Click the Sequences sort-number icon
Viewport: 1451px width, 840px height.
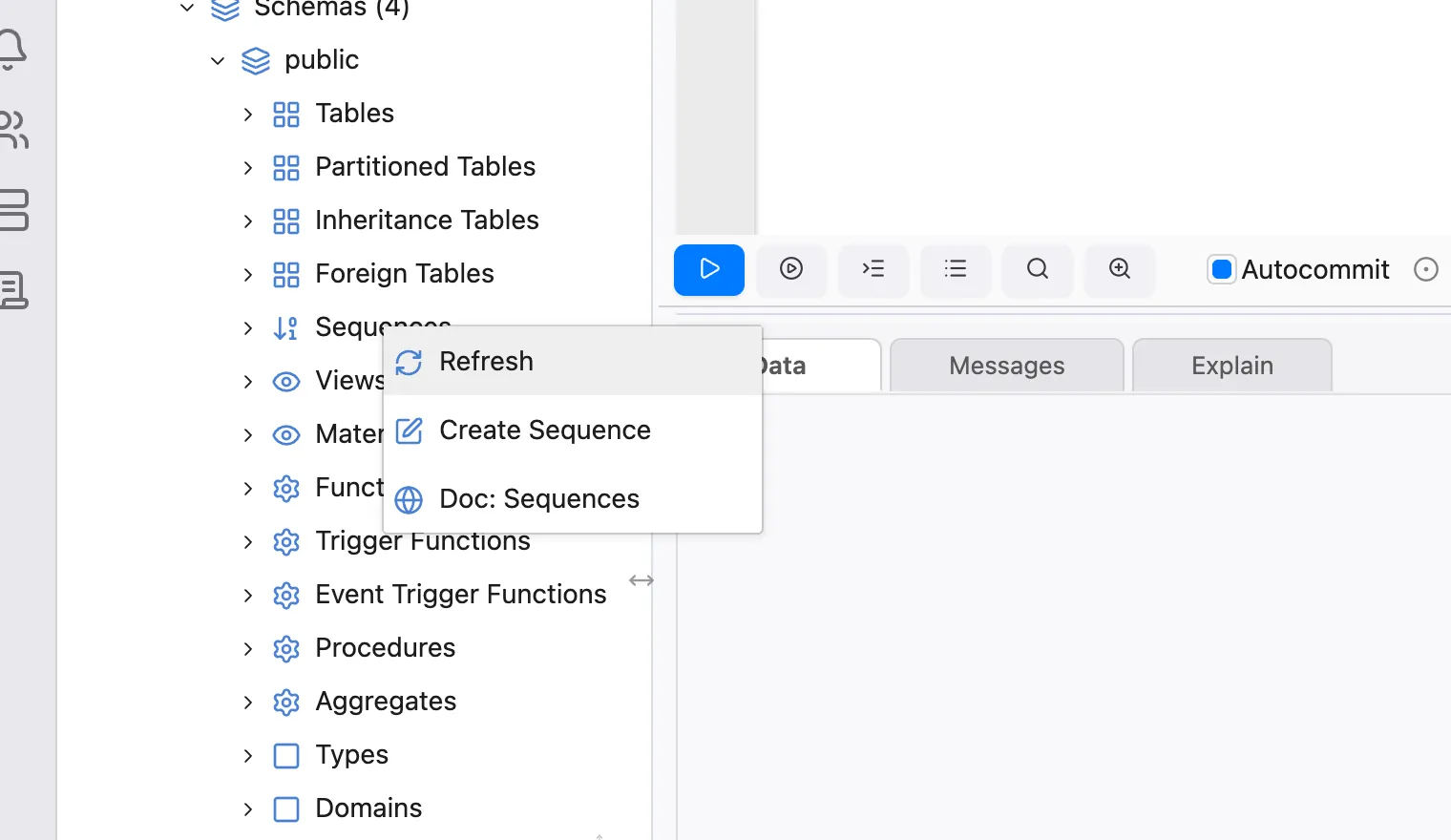pos(286,328)
